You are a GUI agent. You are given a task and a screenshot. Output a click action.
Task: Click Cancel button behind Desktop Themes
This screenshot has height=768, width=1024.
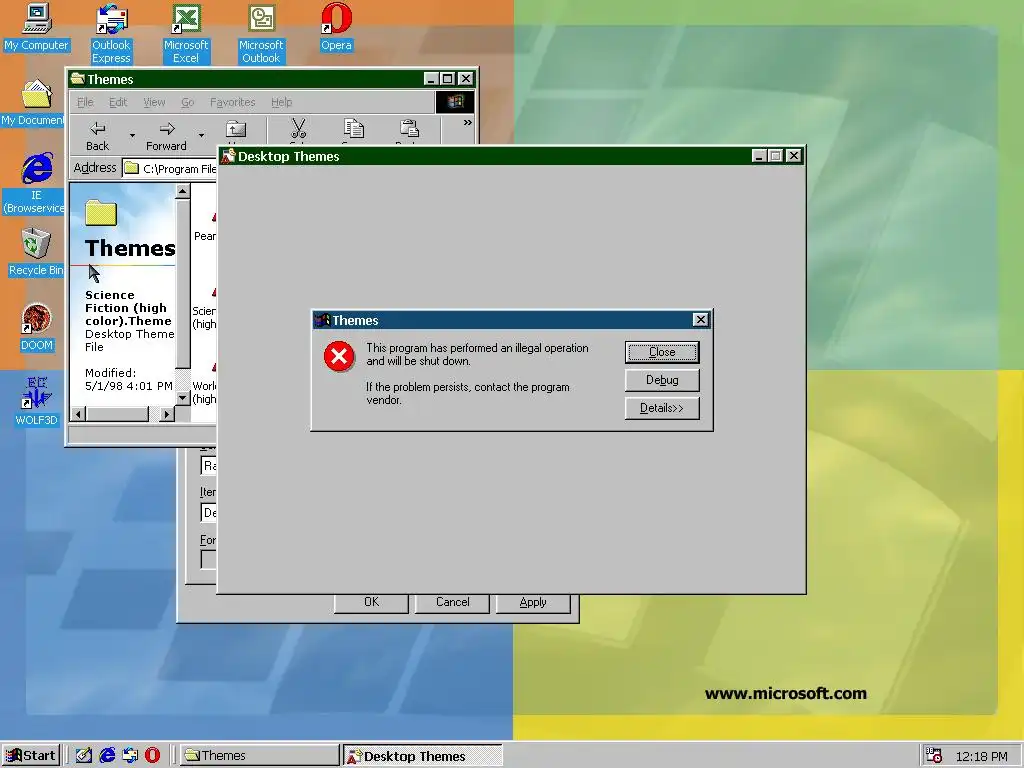click(x=452, y=602)
